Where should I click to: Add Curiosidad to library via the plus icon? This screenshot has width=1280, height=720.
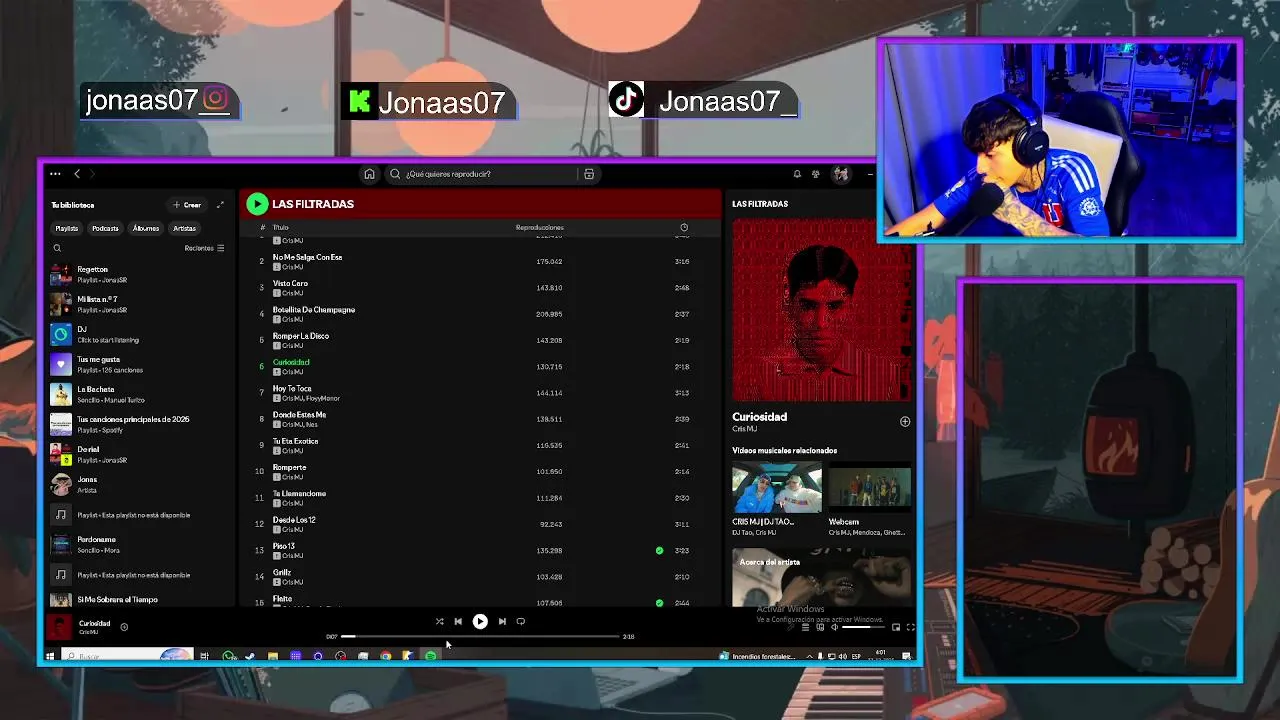(905, 421)
